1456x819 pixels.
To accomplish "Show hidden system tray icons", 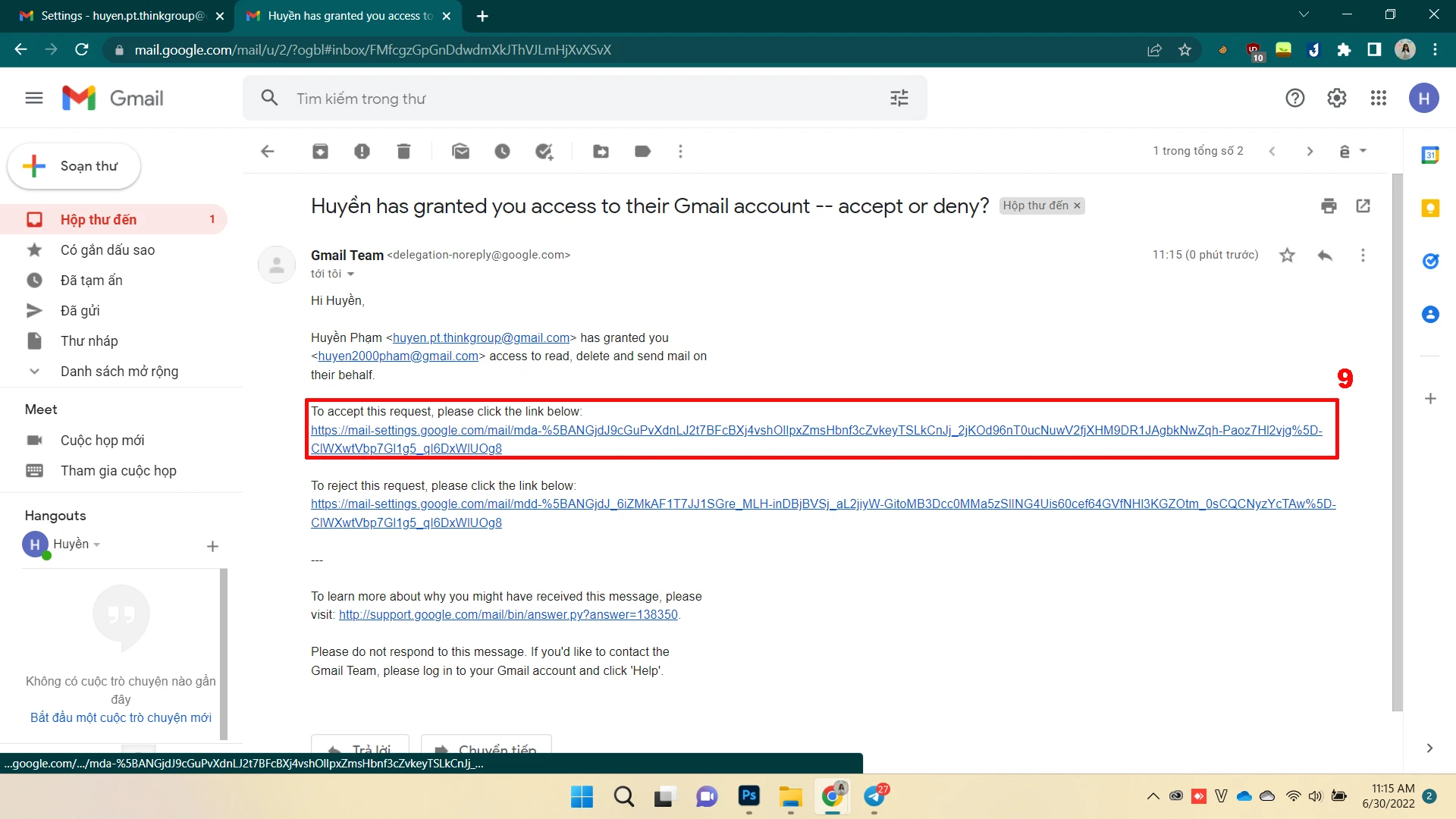I will [x=1153, y=796].
